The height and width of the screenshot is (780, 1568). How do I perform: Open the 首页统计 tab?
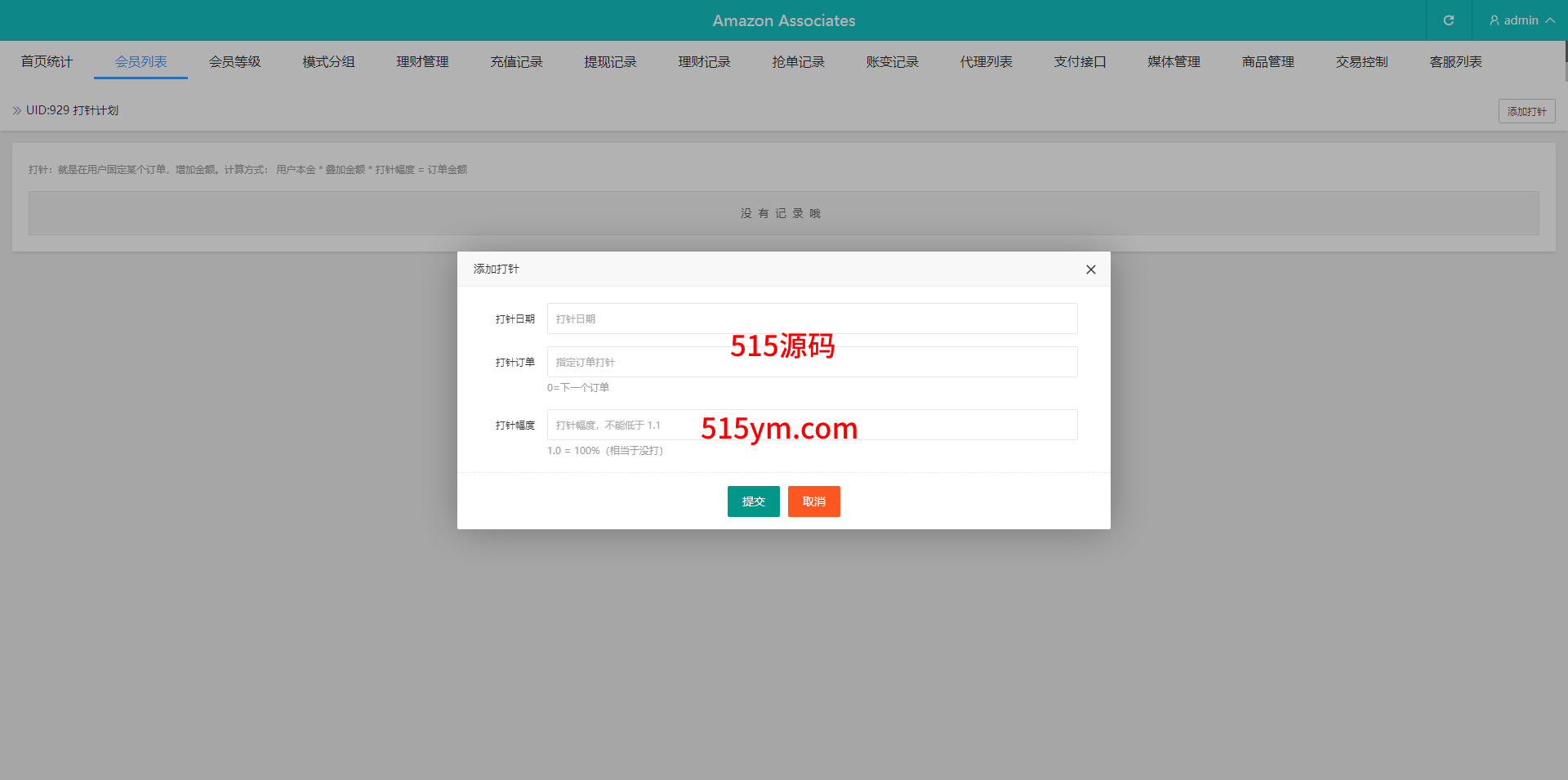(47, 62)
